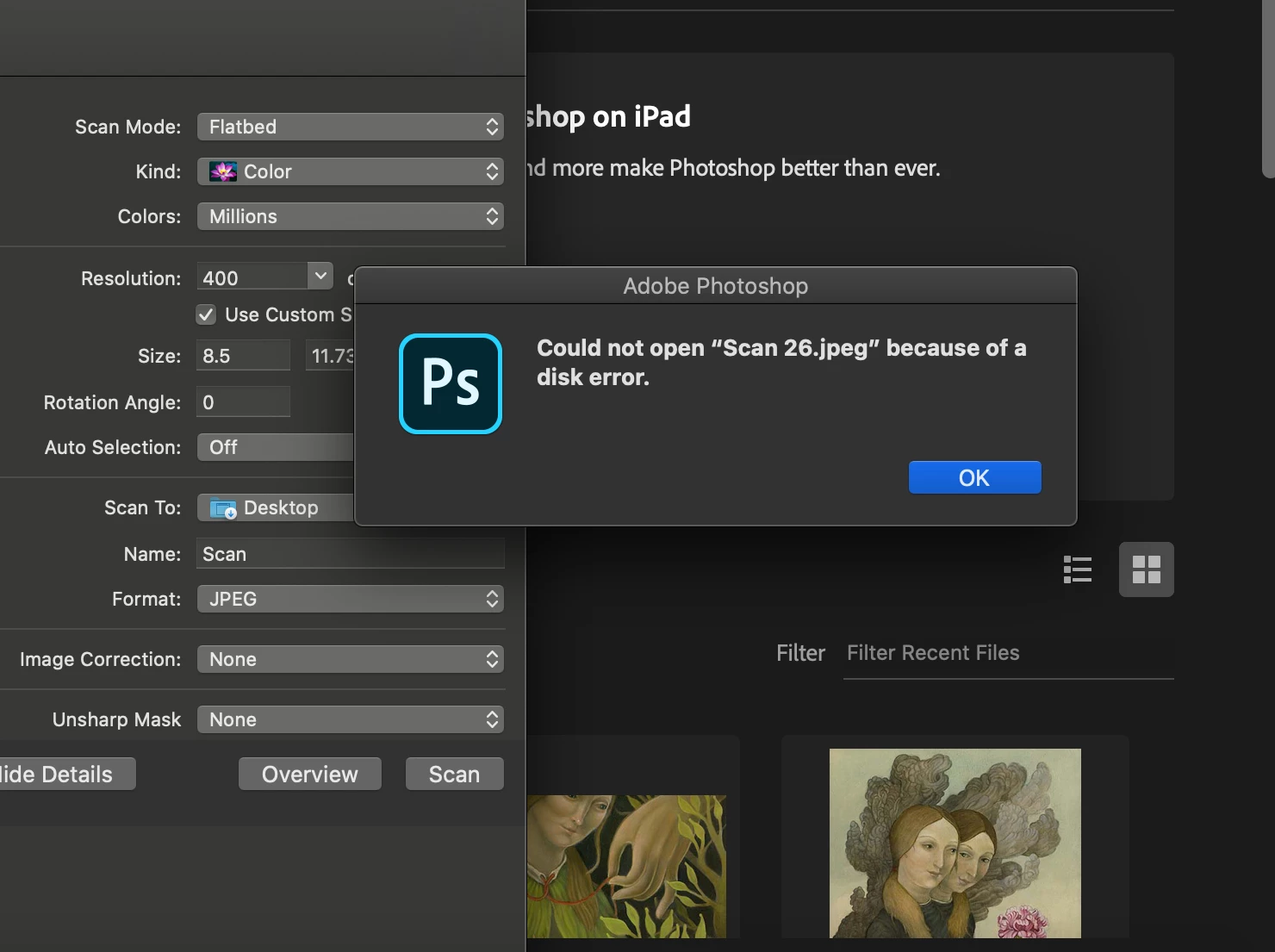Click the 'Unsharp Mask' label
1275x952 pixels.
(x=116, y=719)
